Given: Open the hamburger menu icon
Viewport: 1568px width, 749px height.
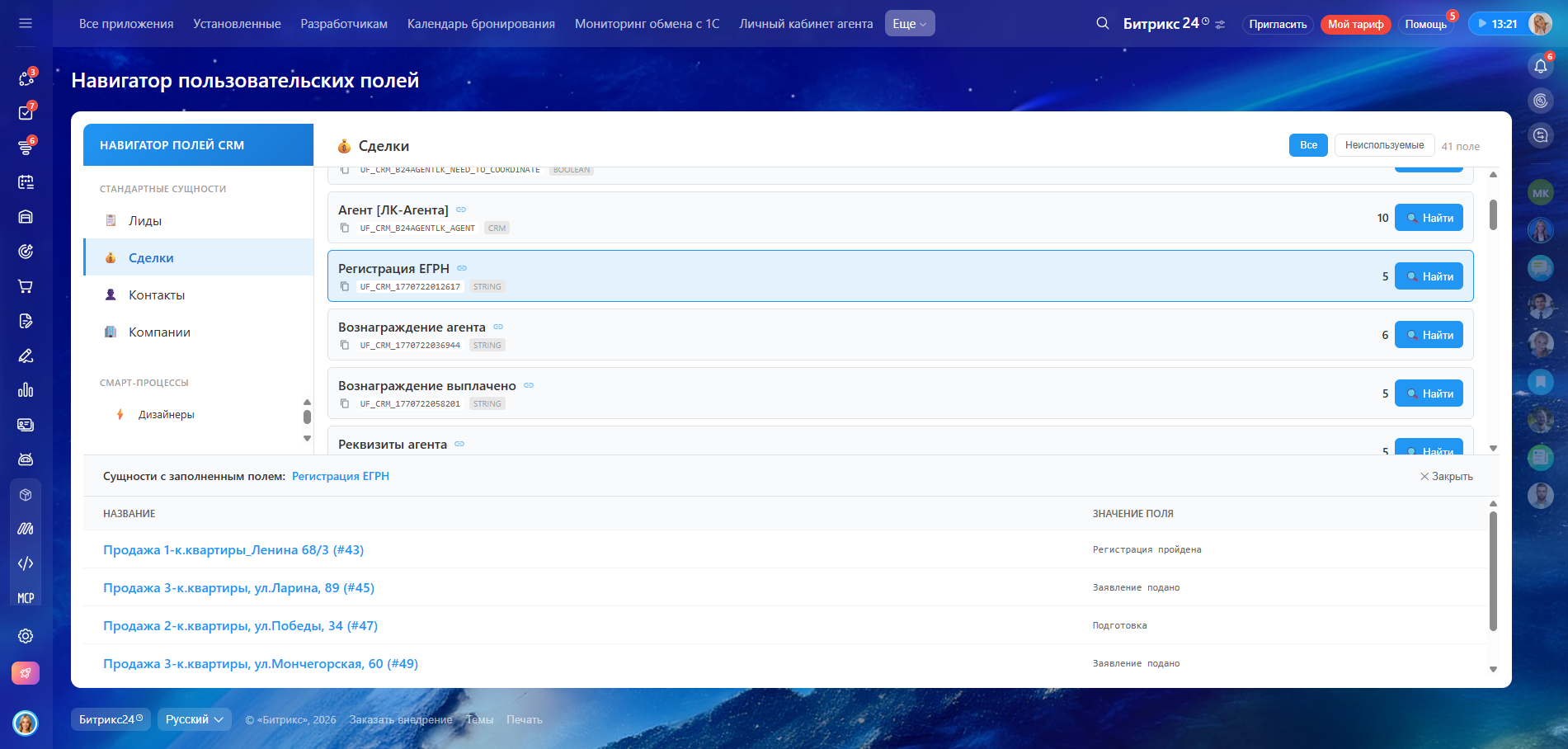Looking at the screenshot, I should 26,23.
